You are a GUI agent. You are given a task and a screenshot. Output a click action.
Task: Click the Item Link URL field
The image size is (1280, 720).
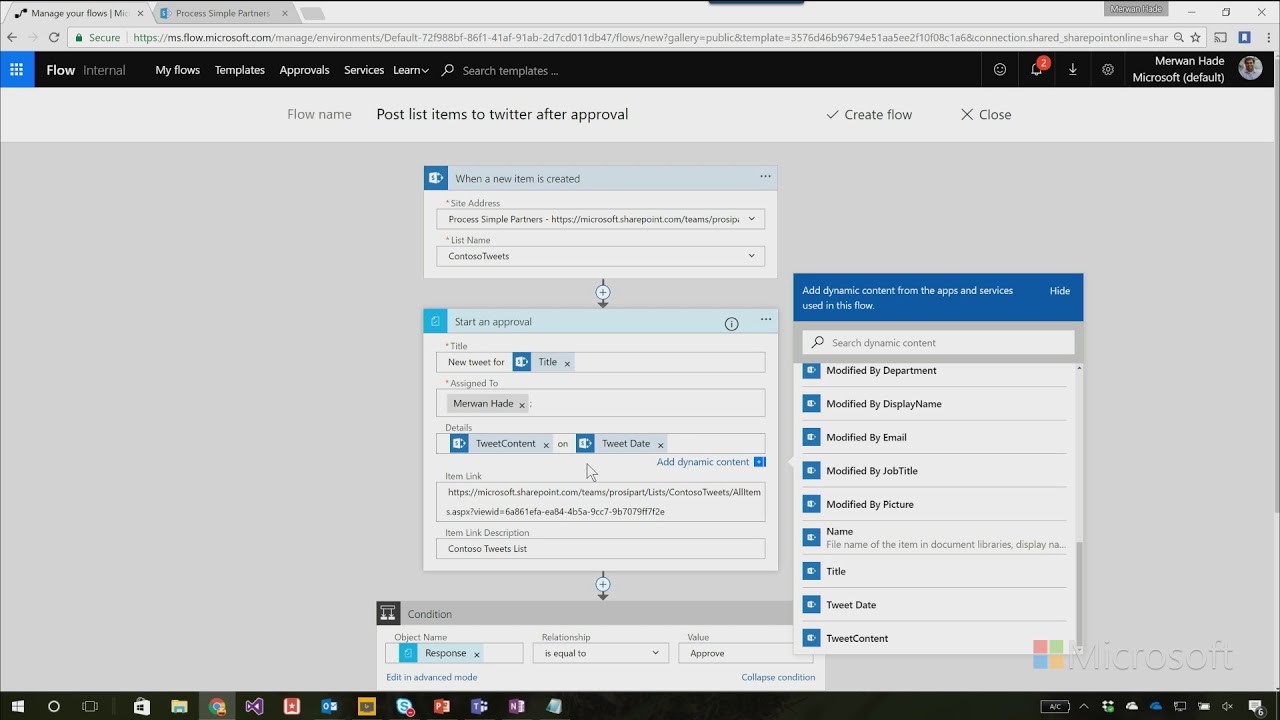click(600, 502)
